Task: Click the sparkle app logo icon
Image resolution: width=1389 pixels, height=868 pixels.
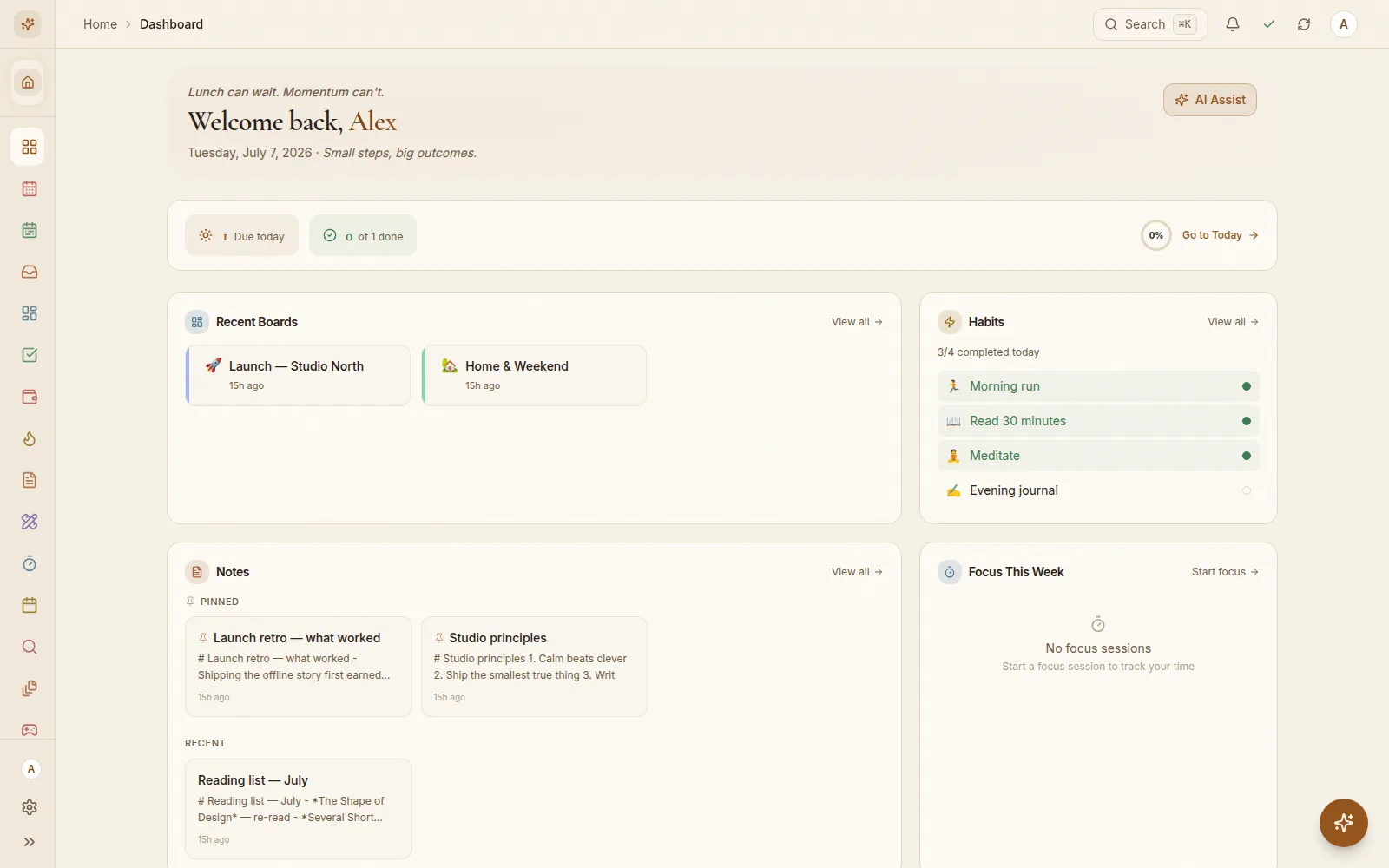Action: click(x=28, y=24)
